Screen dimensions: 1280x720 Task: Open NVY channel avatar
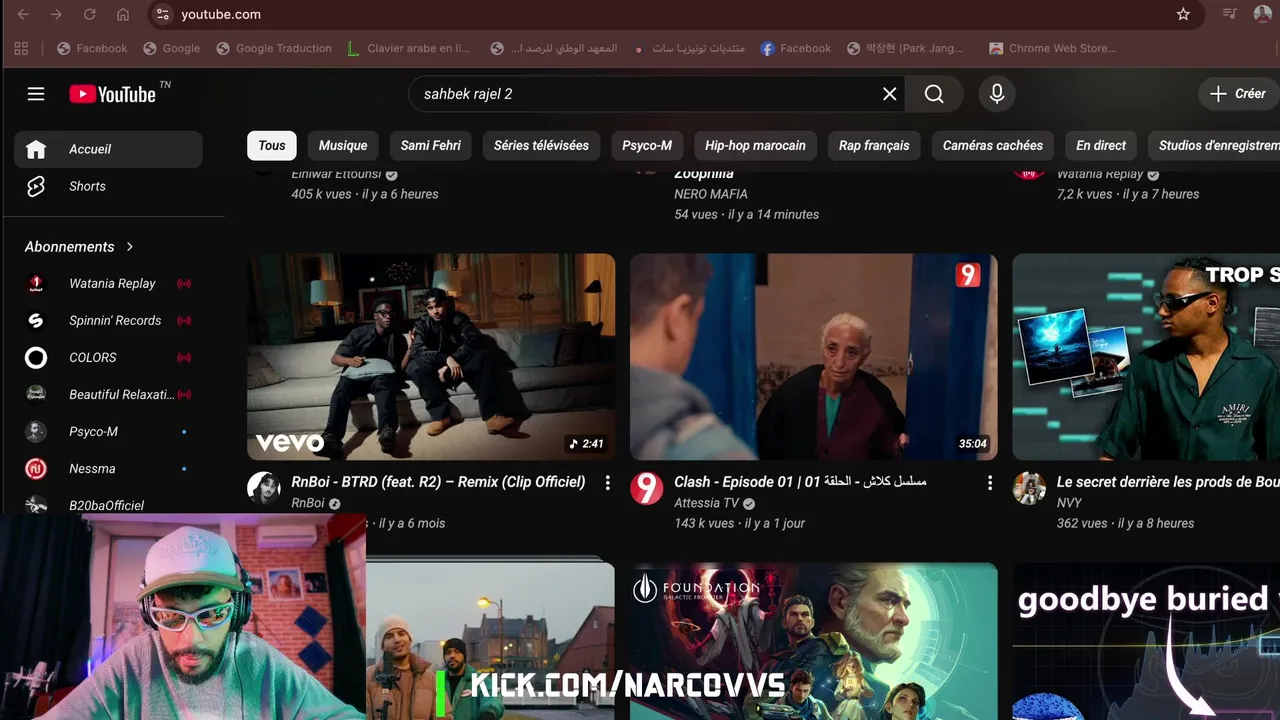pyautogui.click(x=1029, y=488)
